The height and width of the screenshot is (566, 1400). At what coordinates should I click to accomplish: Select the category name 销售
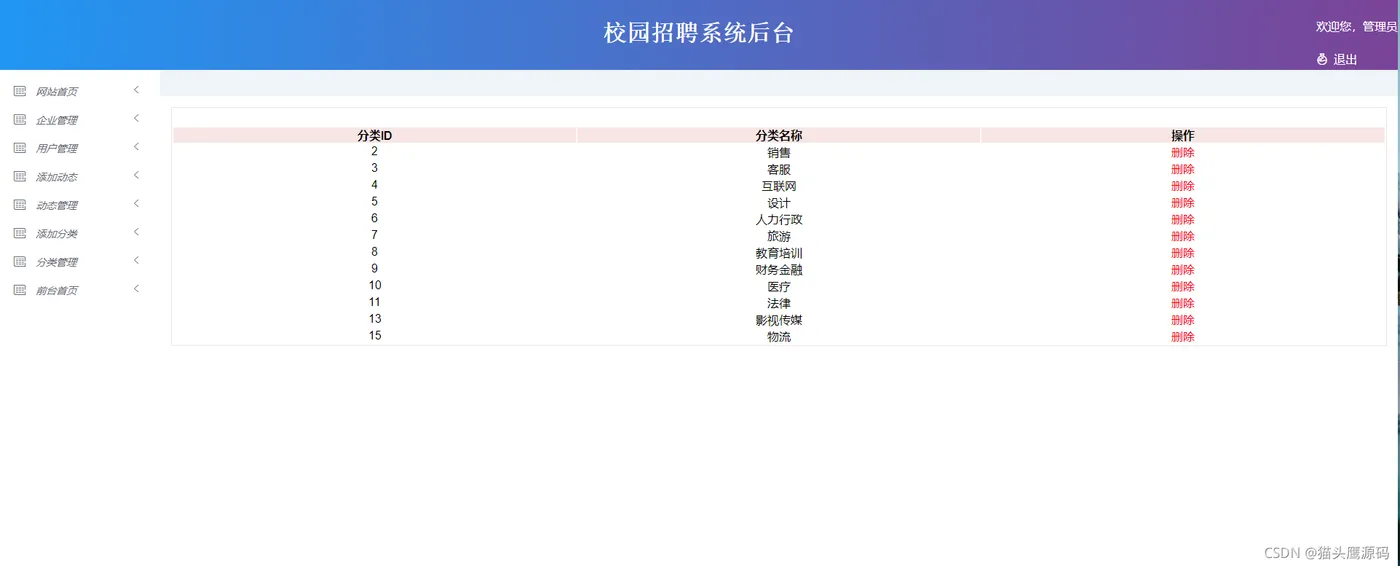tap(779, 153)
